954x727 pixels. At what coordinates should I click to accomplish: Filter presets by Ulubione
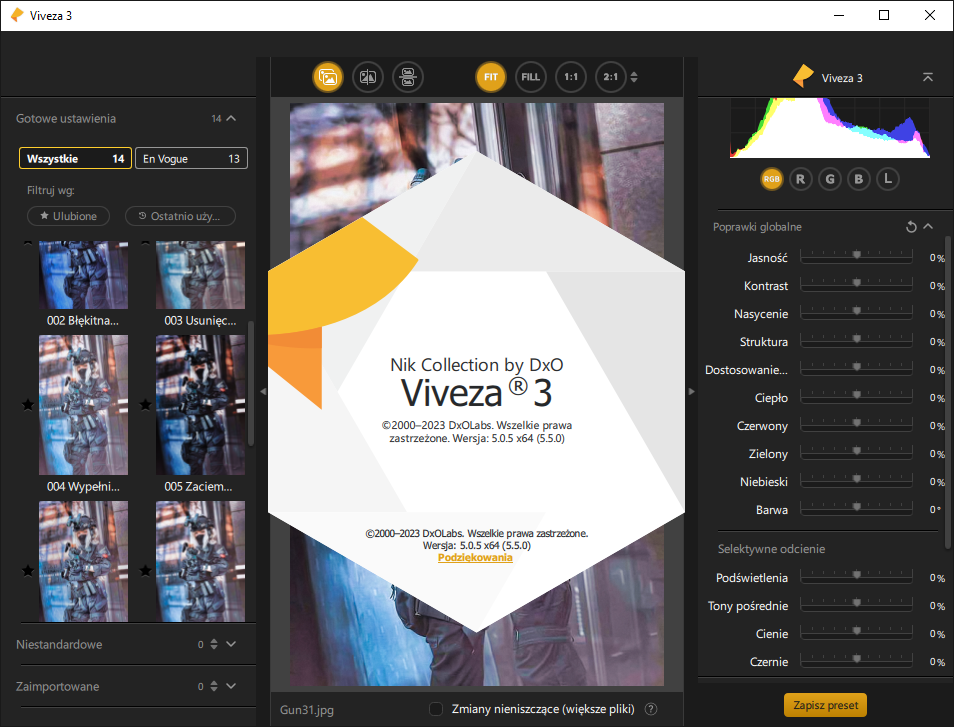[x=69, y=216]
